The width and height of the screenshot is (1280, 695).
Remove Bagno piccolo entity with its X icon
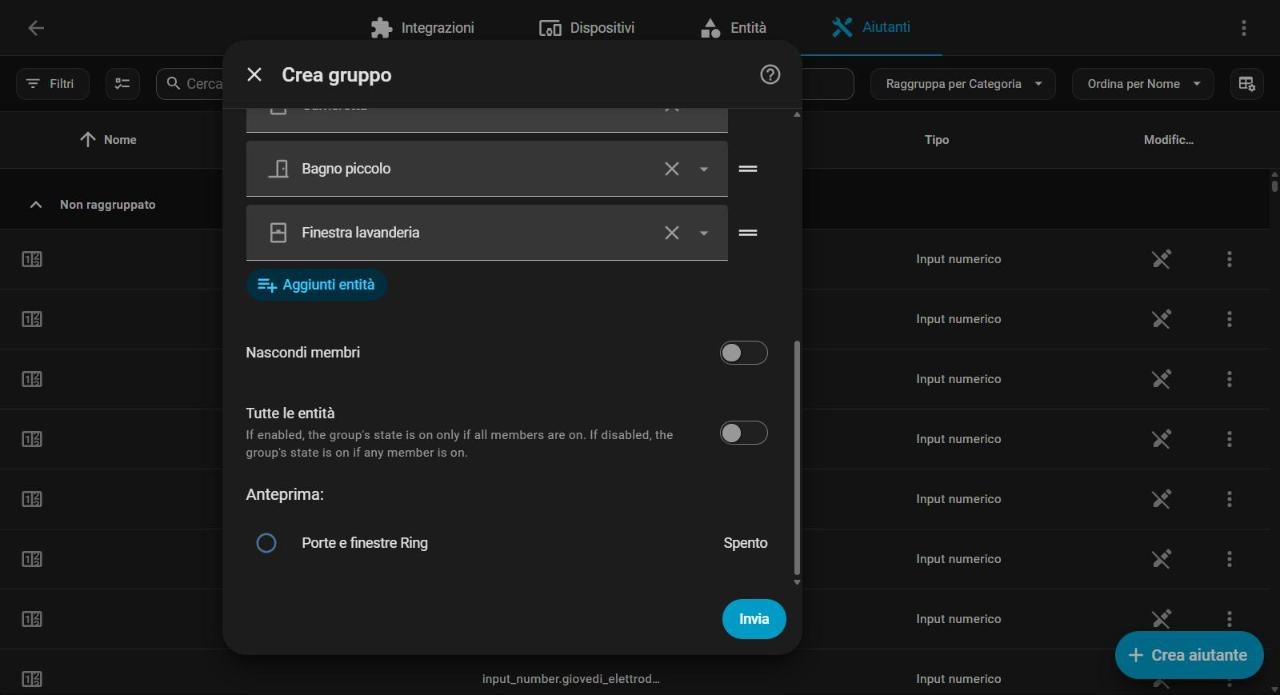coord(672,169)
